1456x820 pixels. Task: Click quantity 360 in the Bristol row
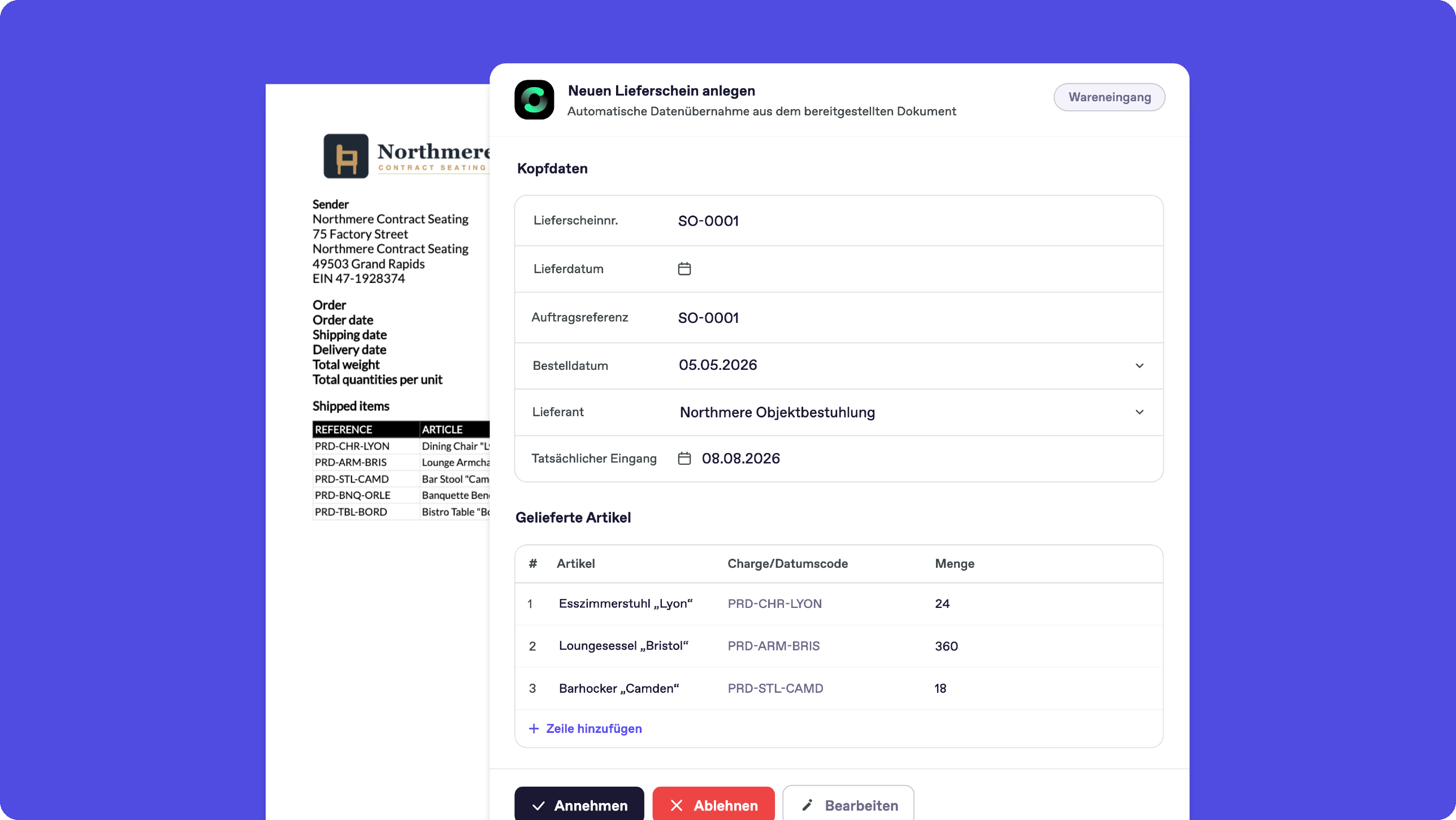pyautogui.click(x=946, y=646)
